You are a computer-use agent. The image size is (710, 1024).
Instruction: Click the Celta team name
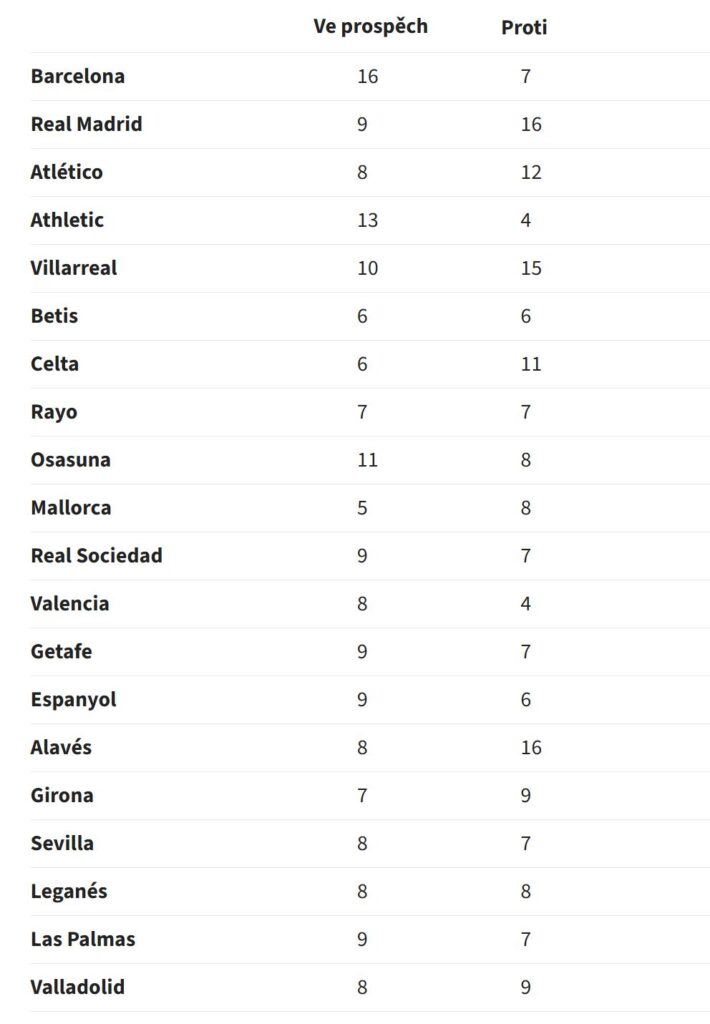55,364
